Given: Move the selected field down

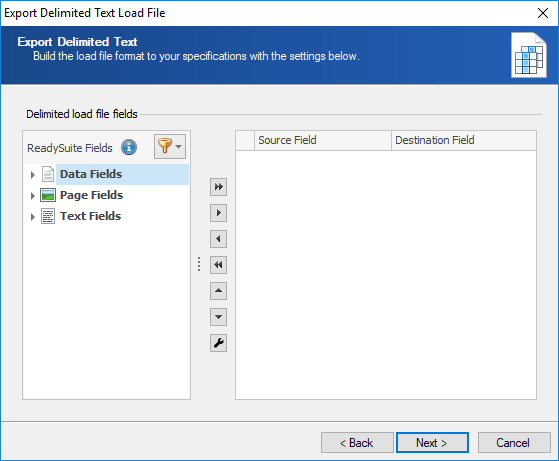Looking at the screenshot, I should 218,317.
